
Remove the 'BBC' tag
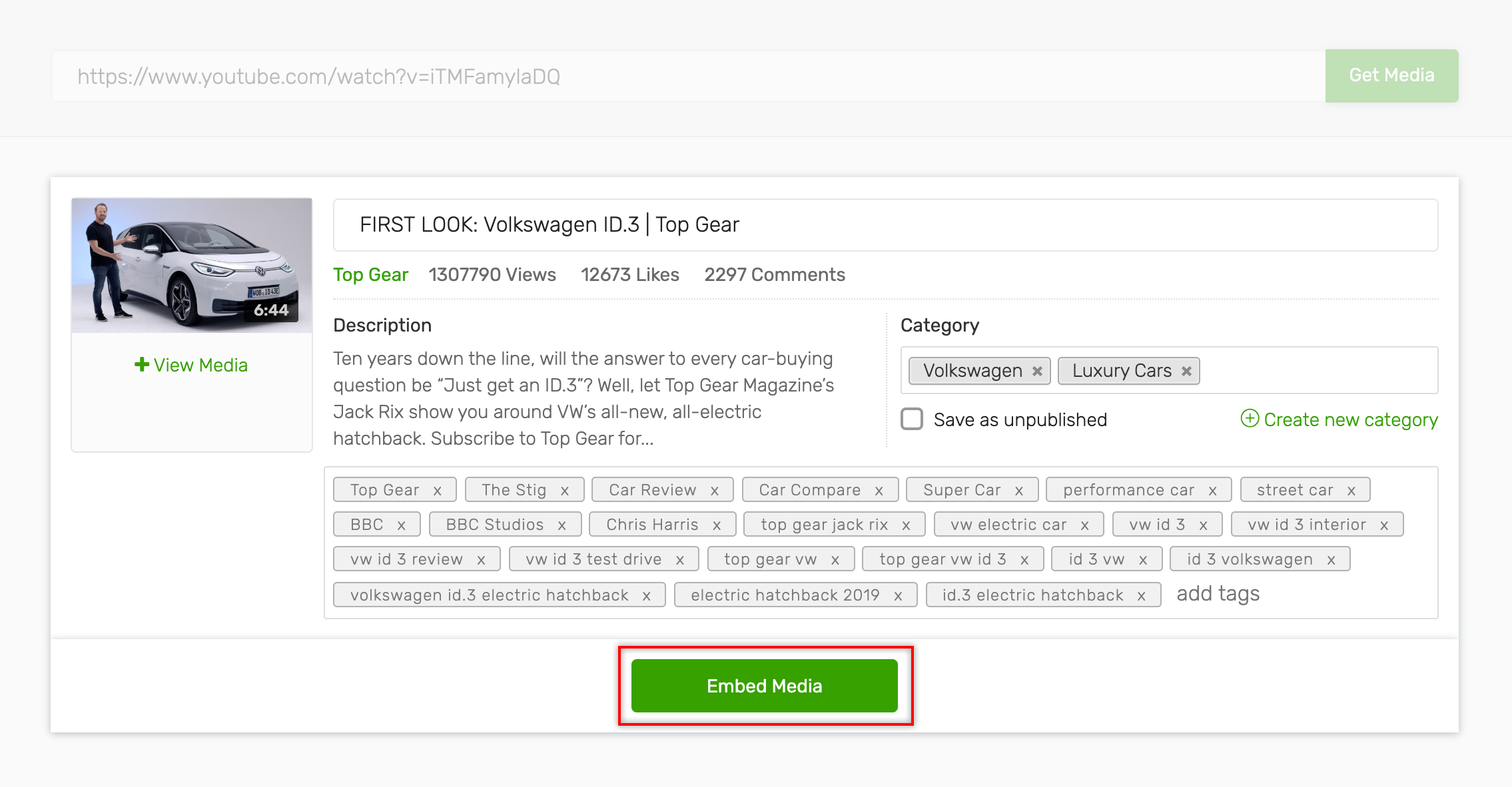pyautogui.click(x=402, y=525)
